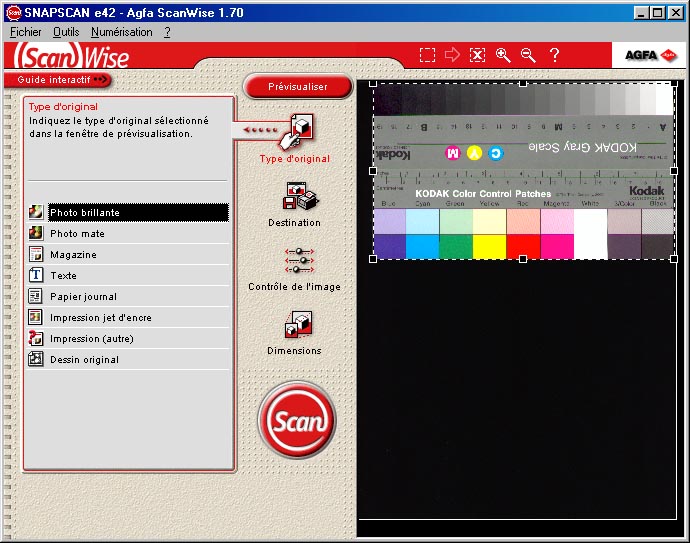Select Texte original type
Screen dimensions: 690x543
[138, 275]
